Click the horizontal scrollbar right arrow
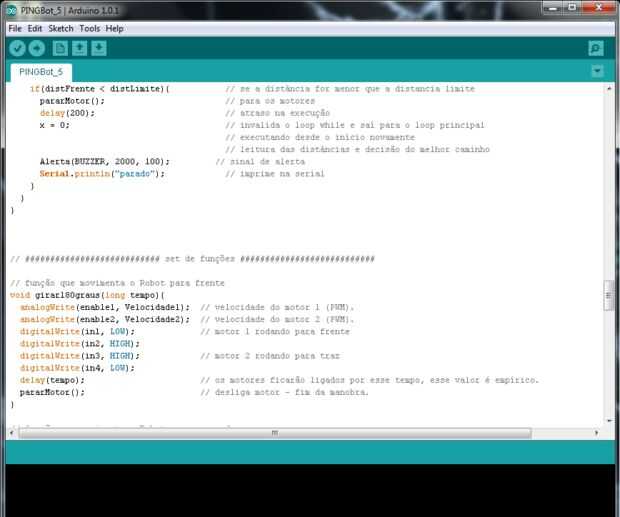 pos(596,433)
